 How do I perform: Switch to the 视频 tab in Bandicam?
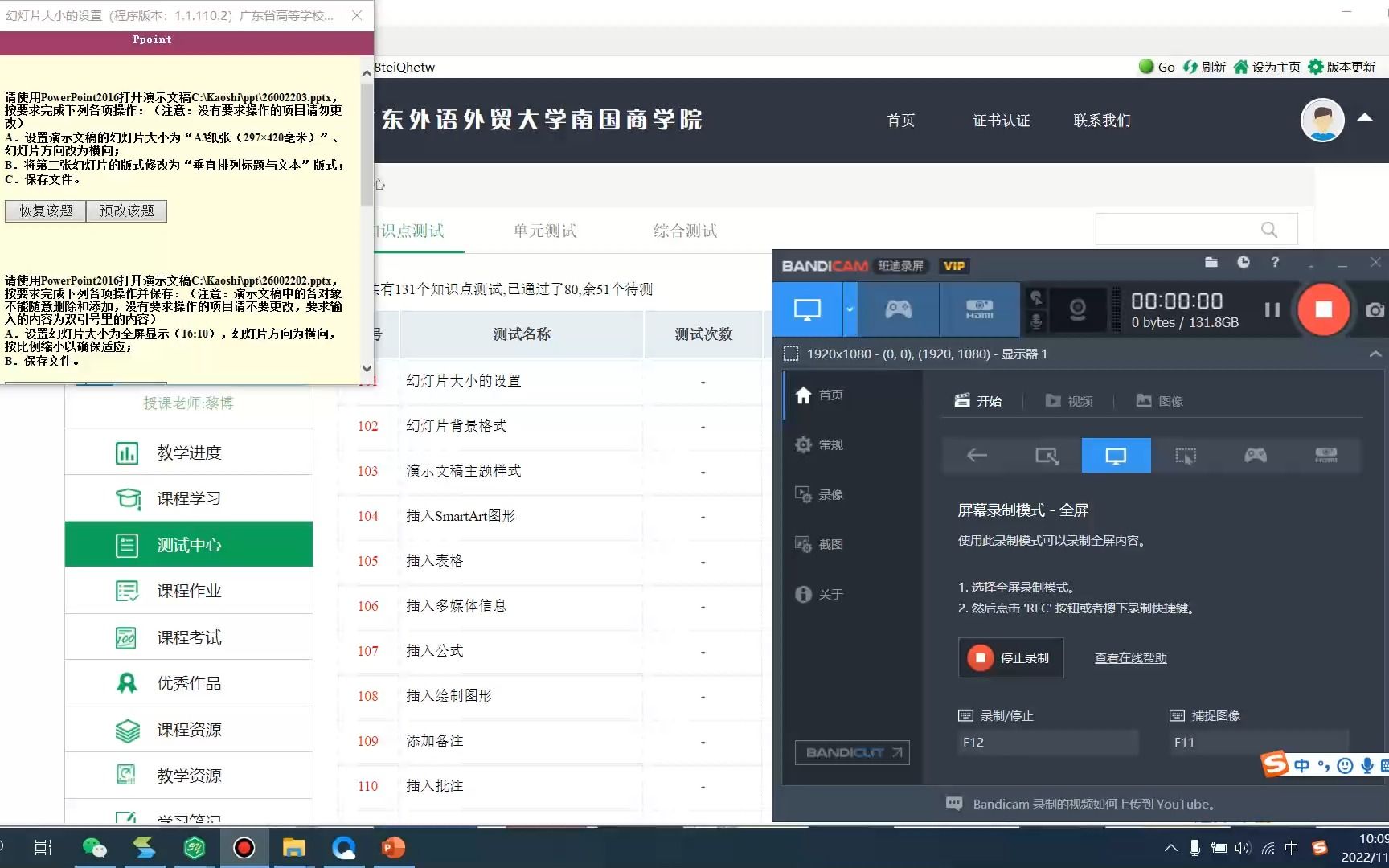click(1069, 401)
